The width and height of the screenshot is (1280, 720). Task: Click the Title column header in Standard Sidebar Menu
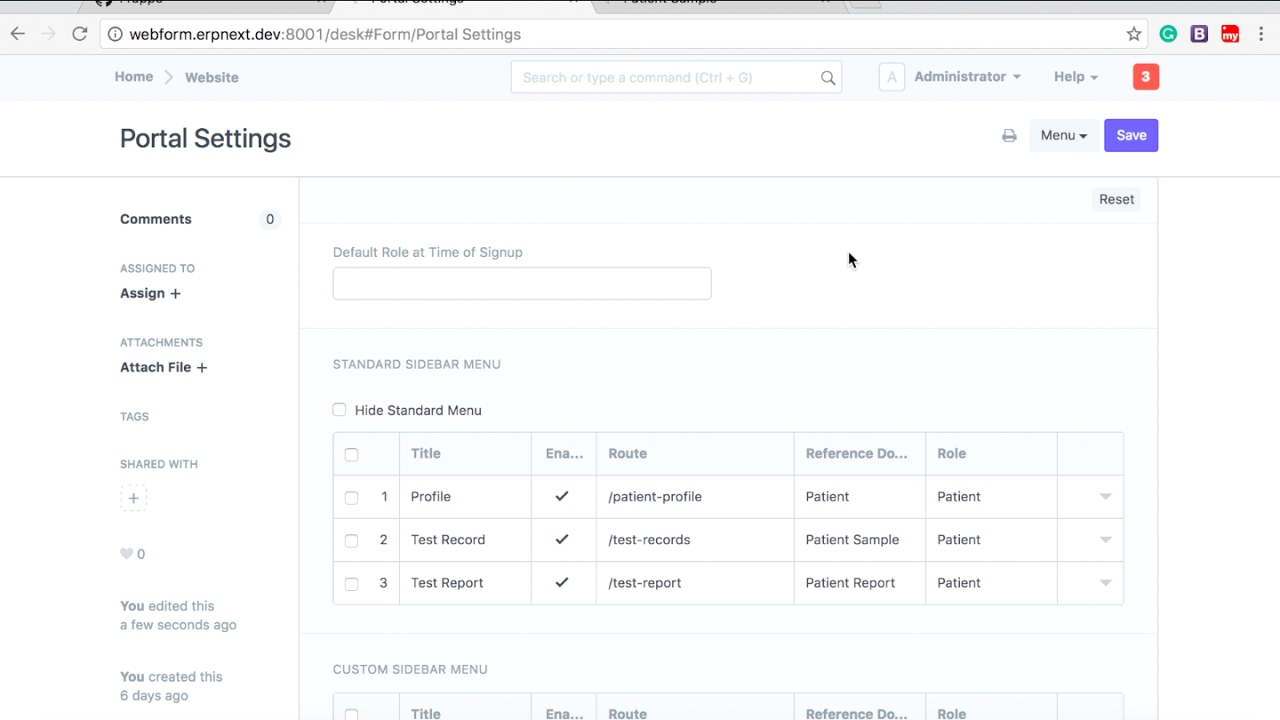(465, 453)
